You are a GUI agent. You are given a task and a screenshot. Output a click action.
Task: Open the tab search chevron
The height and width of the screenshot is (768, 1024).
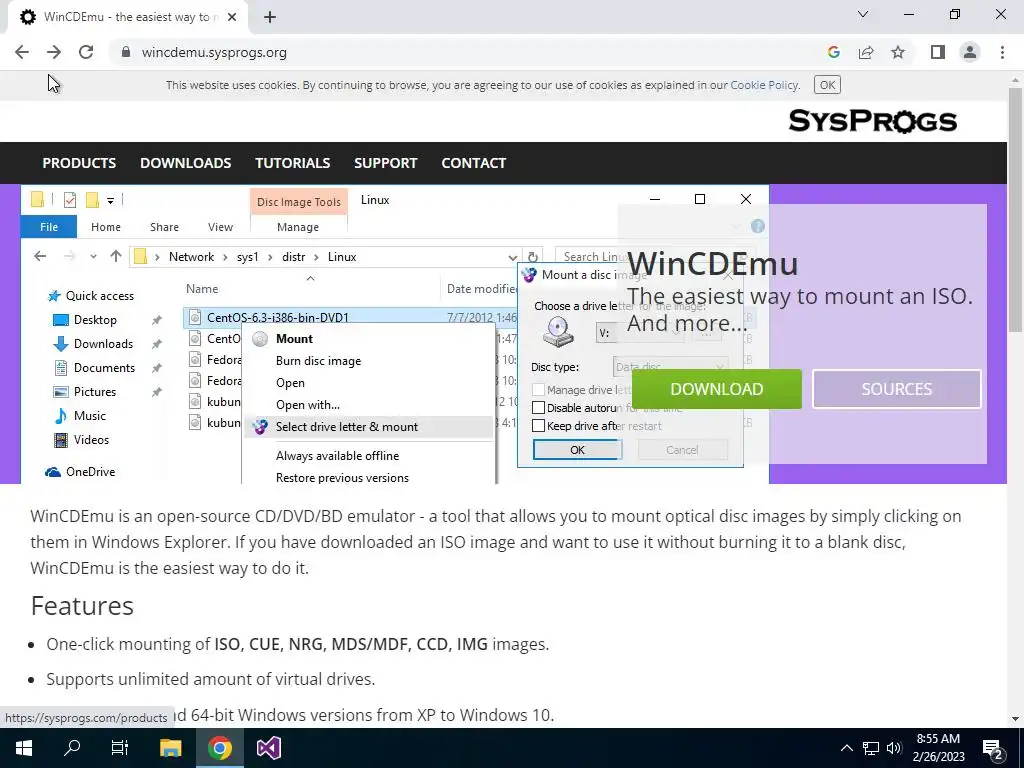pyautogui.click(x=863, y=14)
